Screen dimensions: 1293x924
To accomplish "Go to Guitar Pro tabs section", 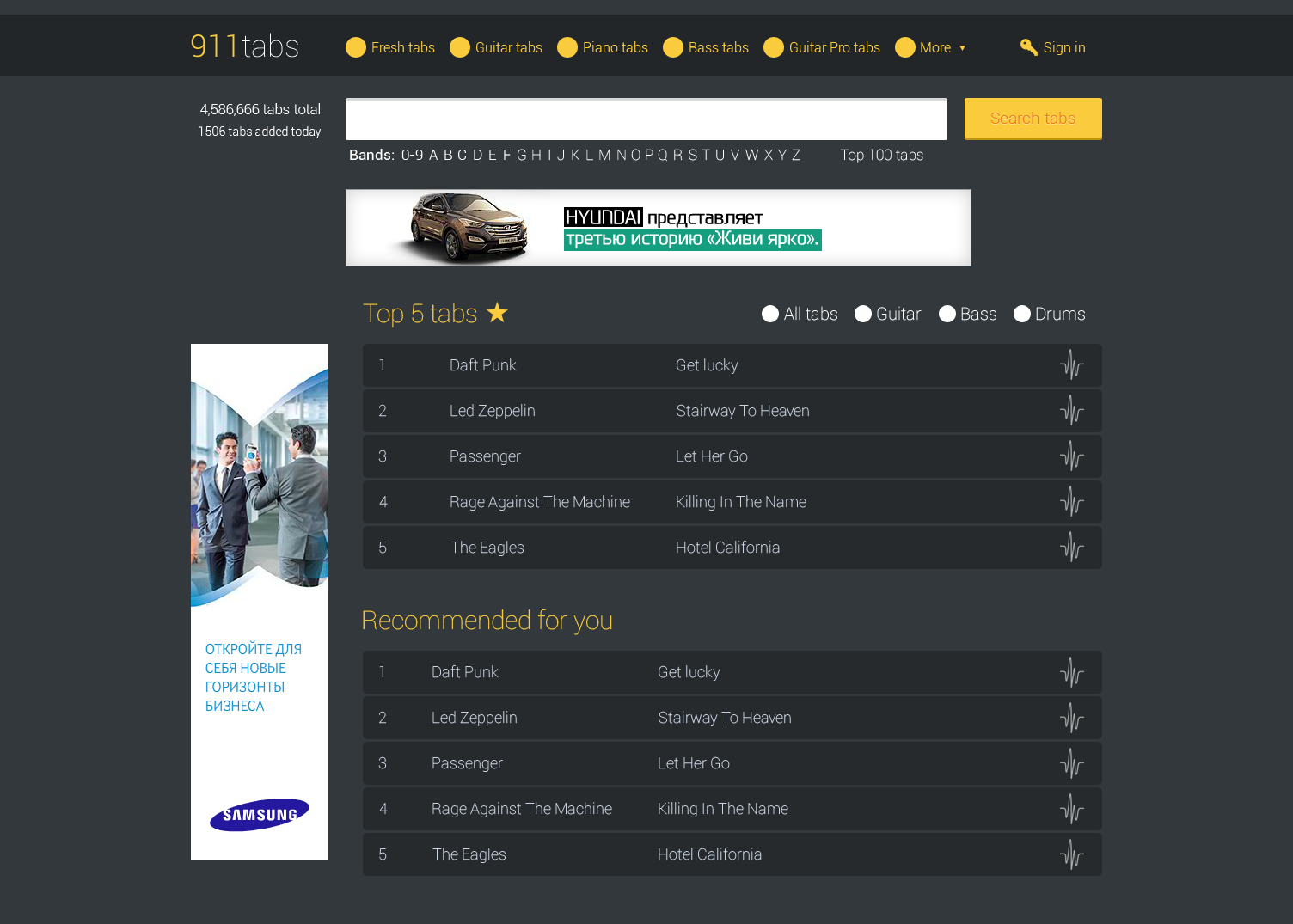I will point(834,47).
